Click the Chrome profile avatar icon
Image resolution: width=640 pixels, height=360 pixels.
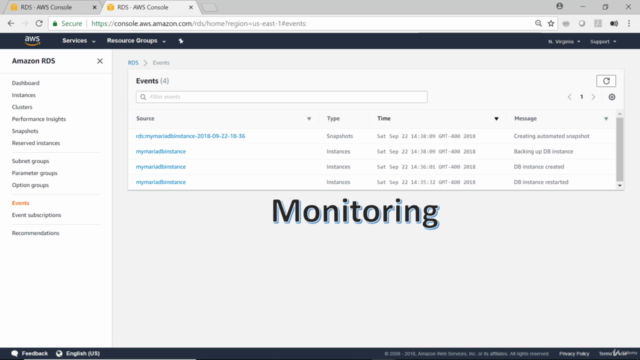(x=560, y=7)
